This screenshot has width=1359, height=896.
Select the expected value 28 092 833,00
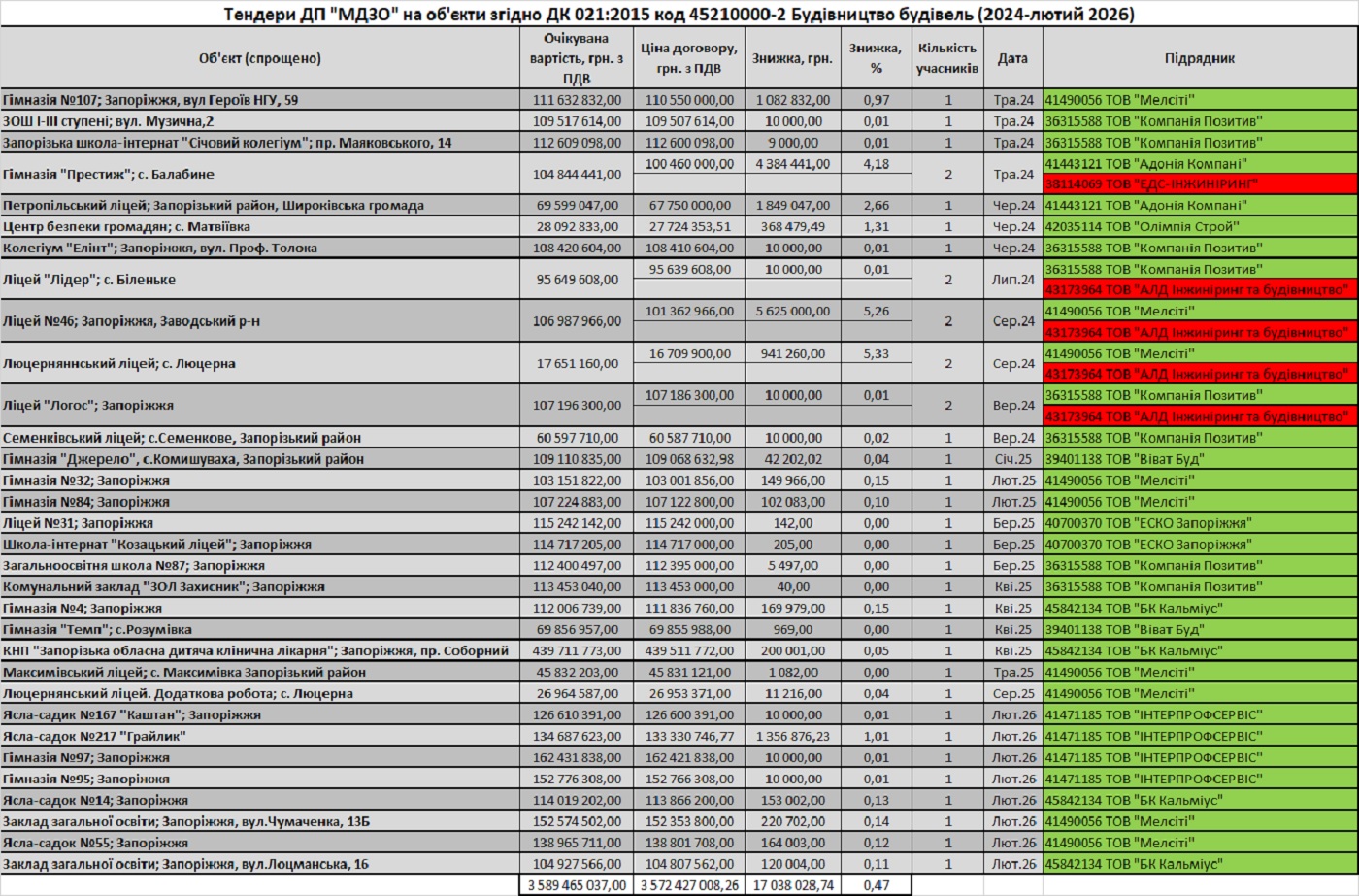coord(577,227)
